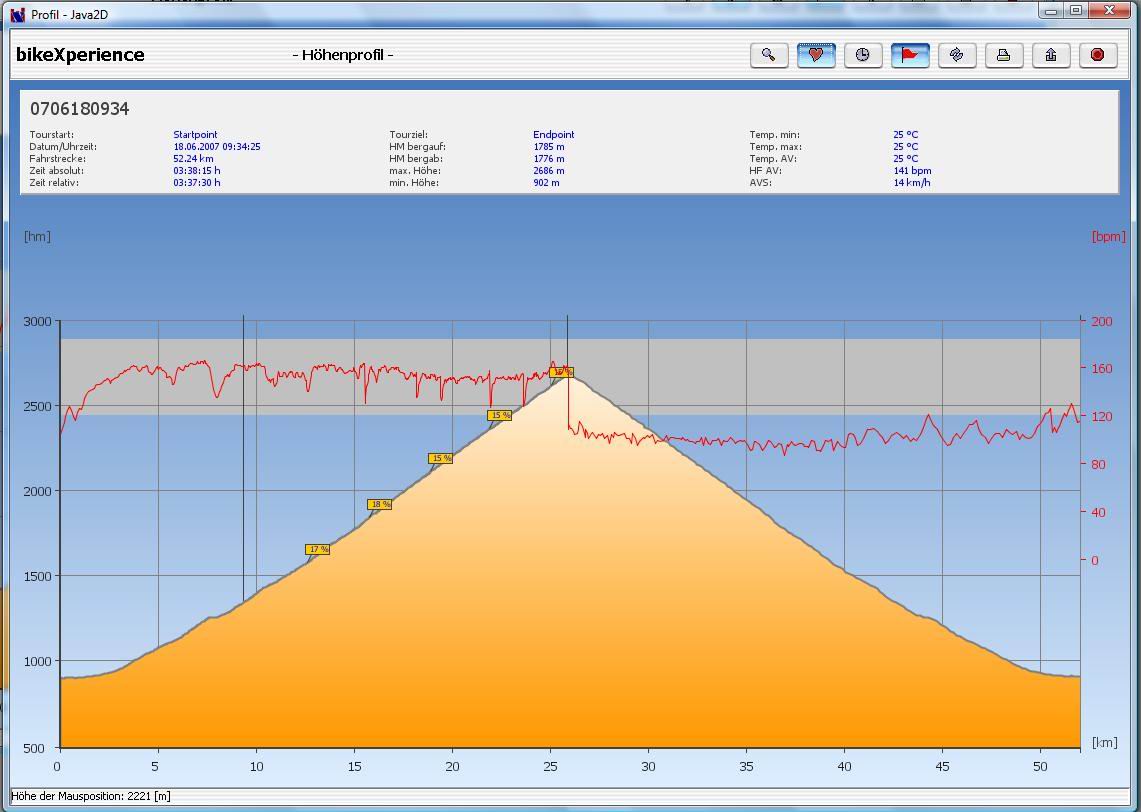The width and height of the screenshot is (1141, 812).
Task: Click the upper 15 % marker near 2450 m
Action: pos(500,416)
